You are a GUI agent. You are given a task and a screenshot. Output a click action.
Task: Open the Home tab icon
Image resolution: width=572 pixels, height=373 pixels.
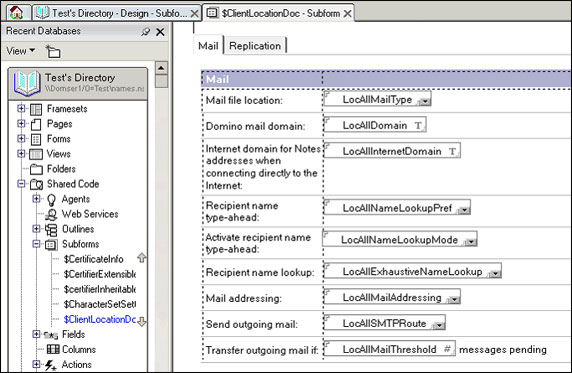(x=17, y=13)
